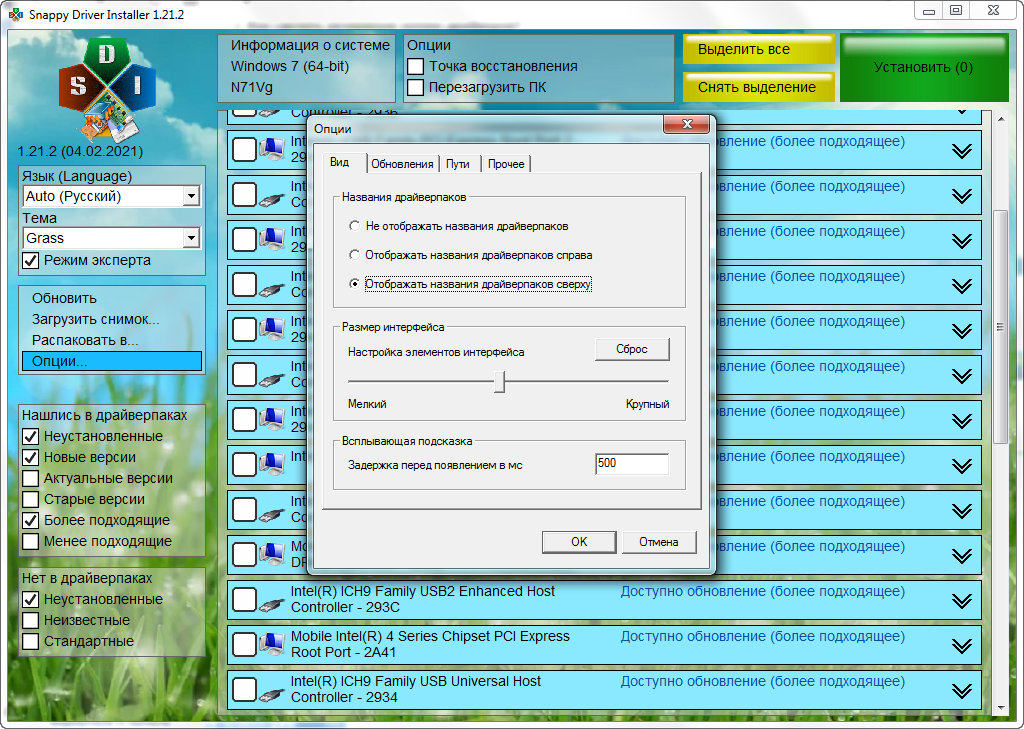Toggle Режим эксперта checkbox
Image resolution: width=1024 pixels, height=729 pixels.
pos(31,260)
